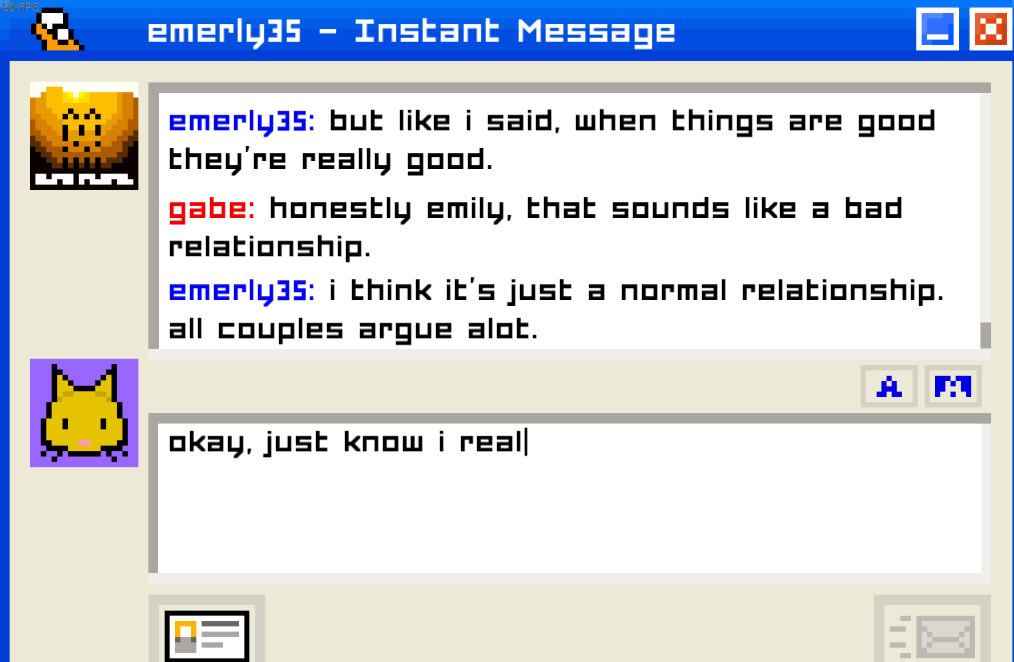Screen dimensions: 1014x662
Task: Click the line "all couples argue alot."
Action: point(353,330)
